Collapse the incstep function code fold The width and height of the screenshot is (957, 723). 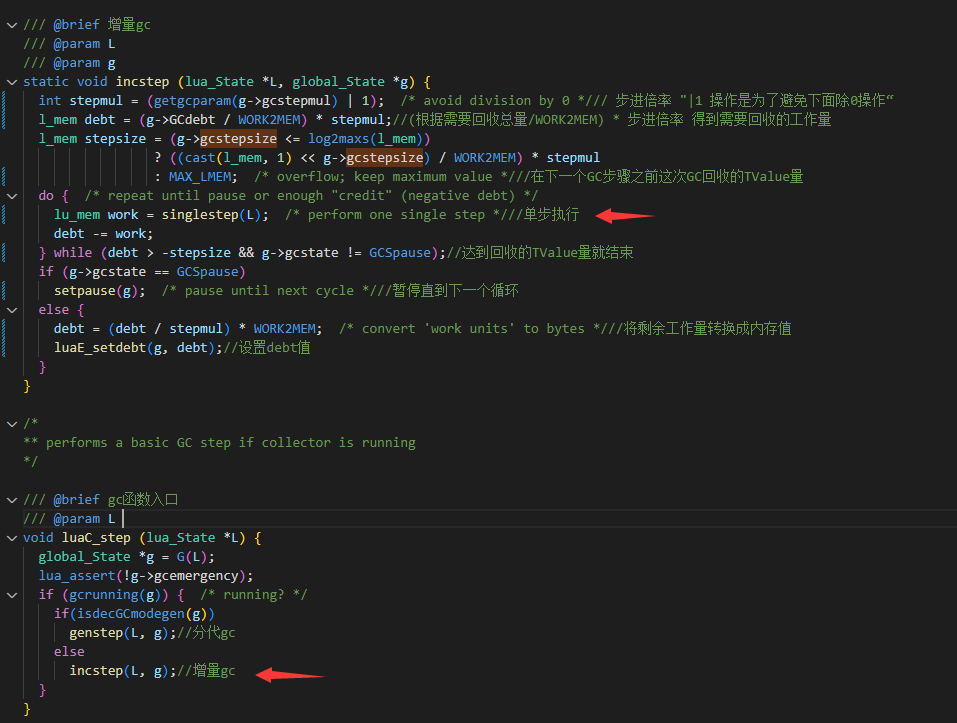pyautogui.click(x=12, y=81)
